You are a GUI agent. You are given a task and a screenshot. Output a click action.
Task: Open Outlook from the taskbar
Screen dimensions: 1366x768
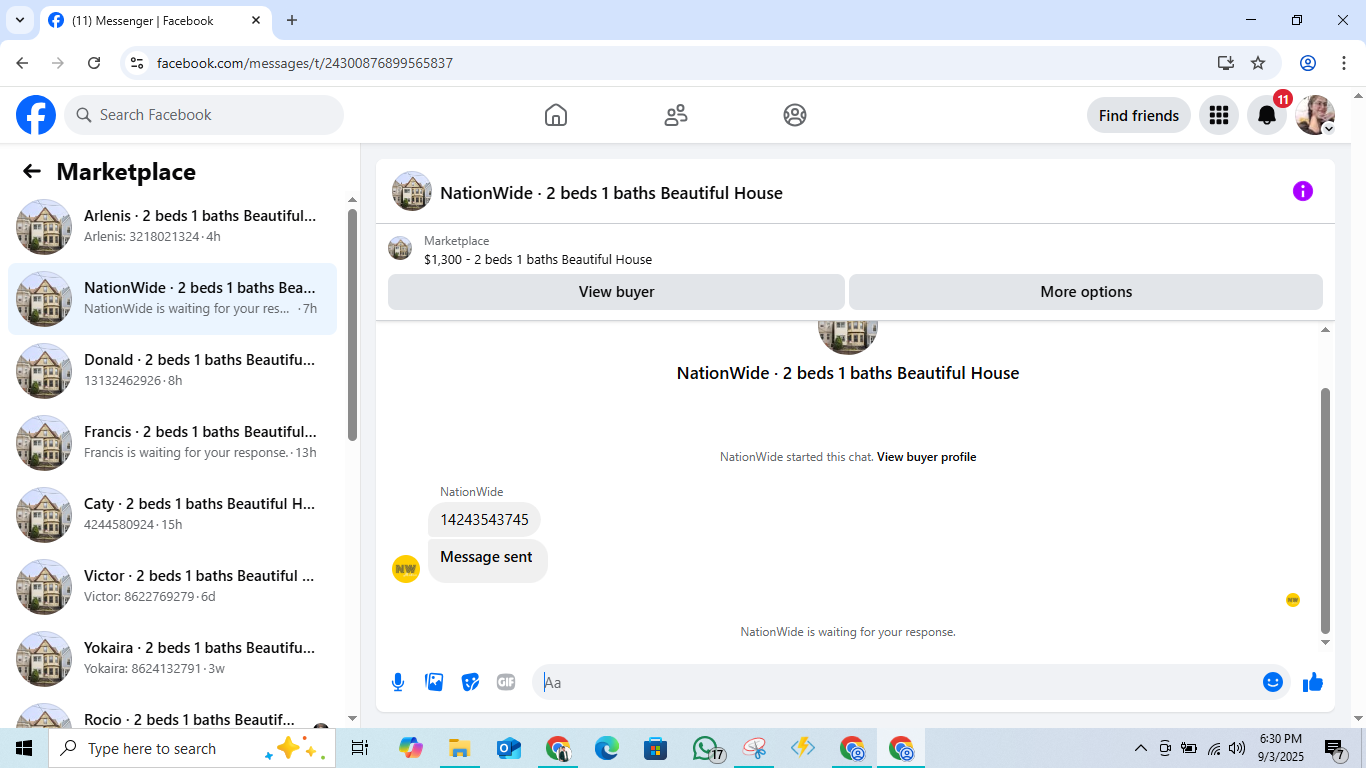coord(508,748)
